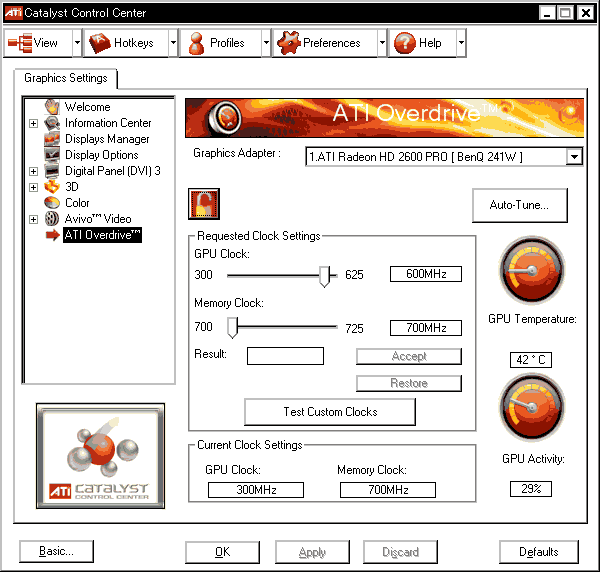This screenshot has width=600, height=572.
Task: Select Displays Manager in the tree
Action: tap(107, 139)
